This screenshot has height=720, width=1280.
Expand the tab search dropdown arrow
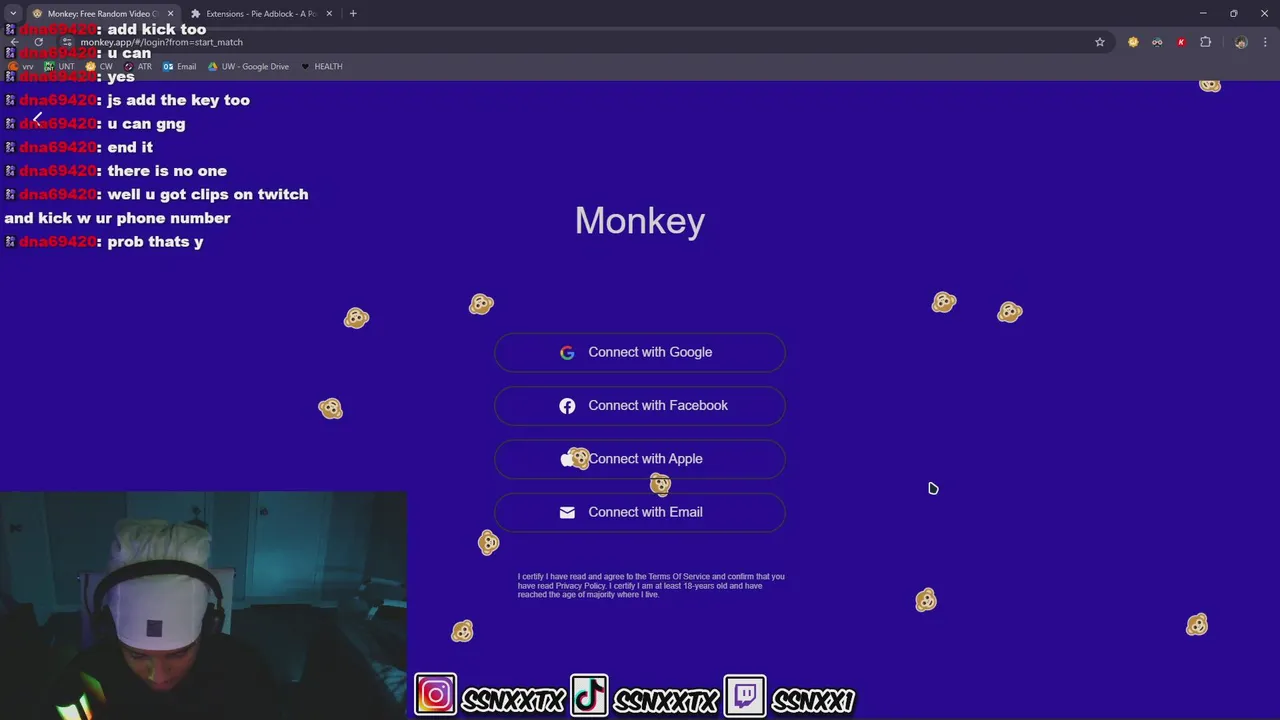click(13, 14)
